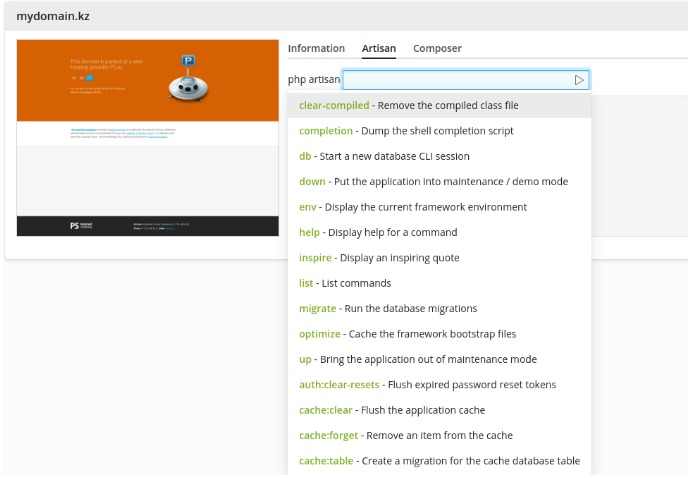Choose the optimize command suggestion
Screen dimensions: 690x478
click(x=439, y=334)
